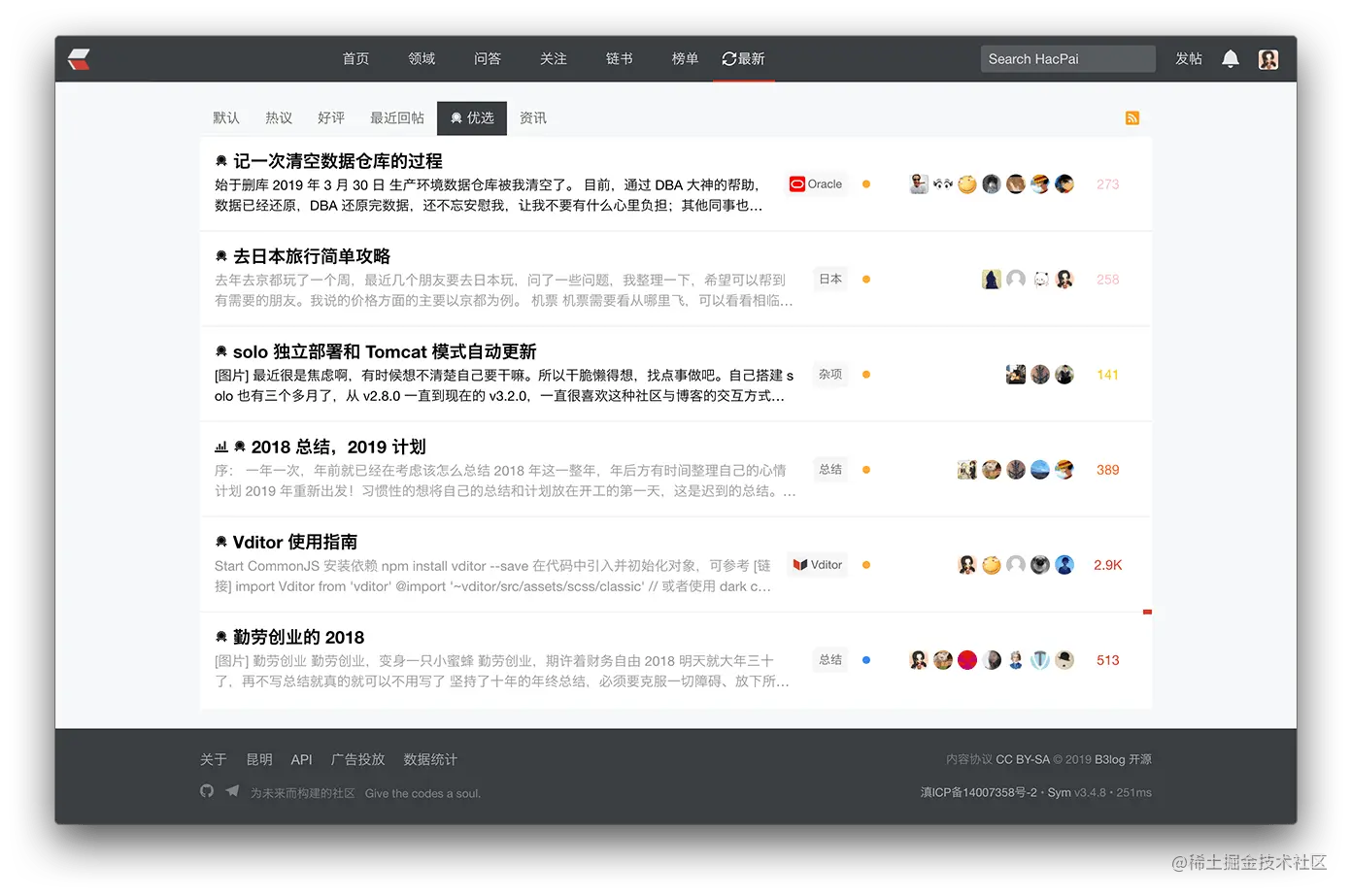Switch to the 最近回帖 tab
Screen dimensions: 1351x896
[397, 117]
